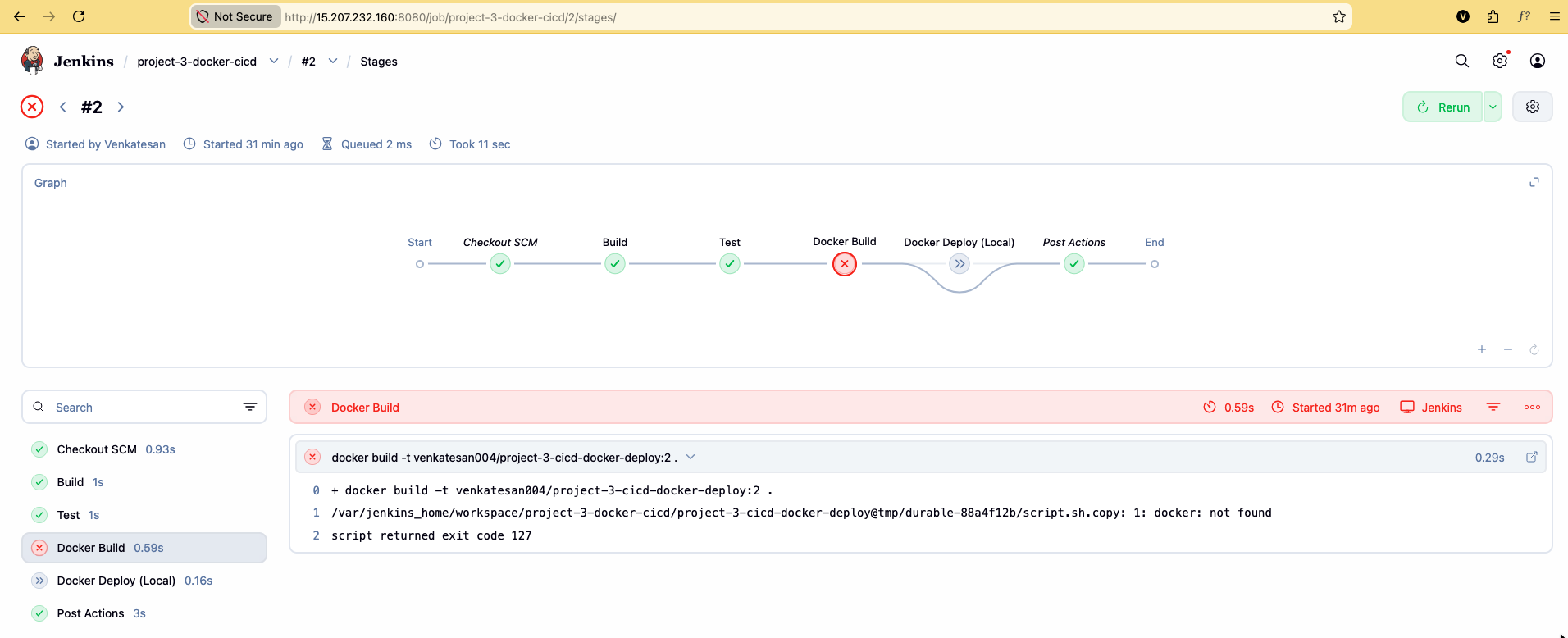Viewport: 1568px width, 638px height.
Task: Reset pipeline graph zoom
Action: point(1534,349)
